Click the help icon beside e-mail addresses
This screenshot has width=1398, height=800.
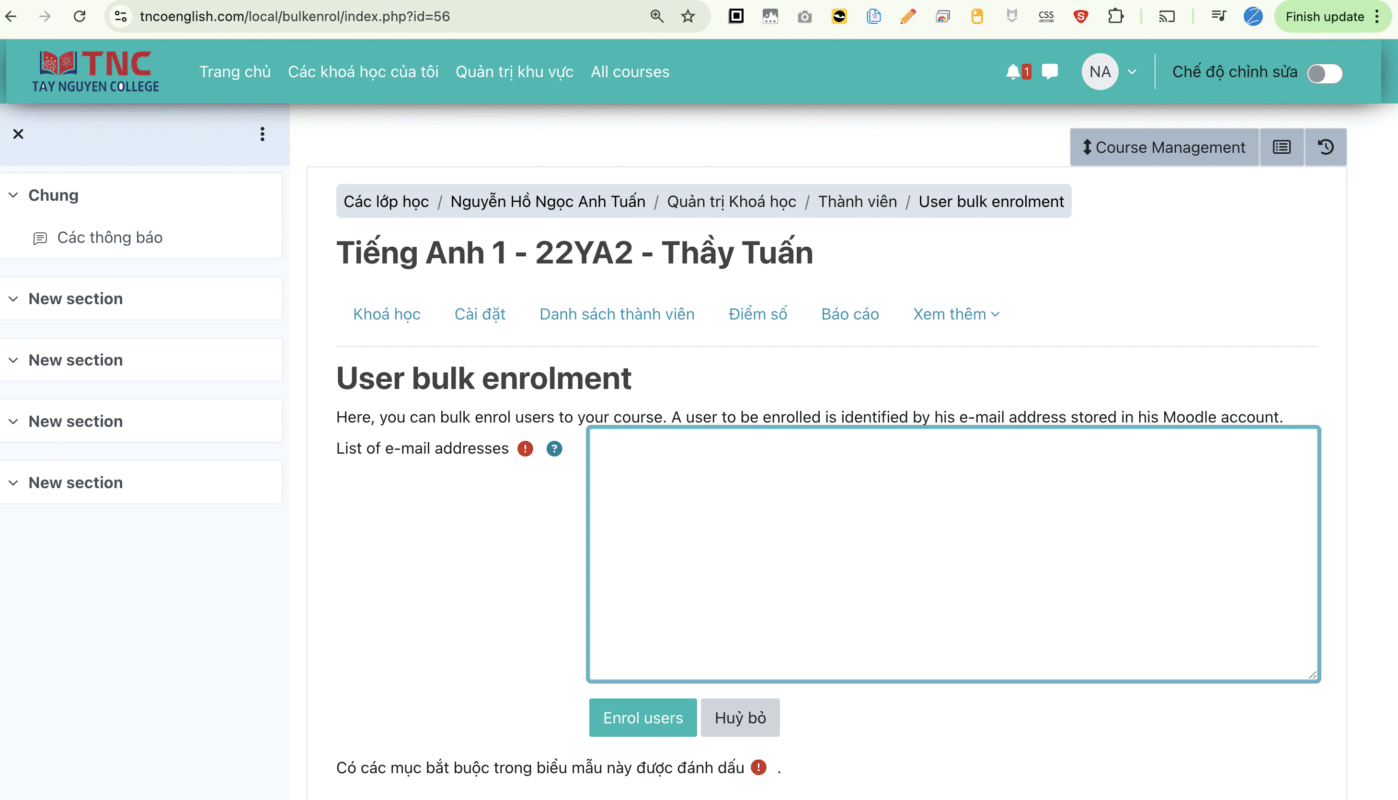pos(554,449)
